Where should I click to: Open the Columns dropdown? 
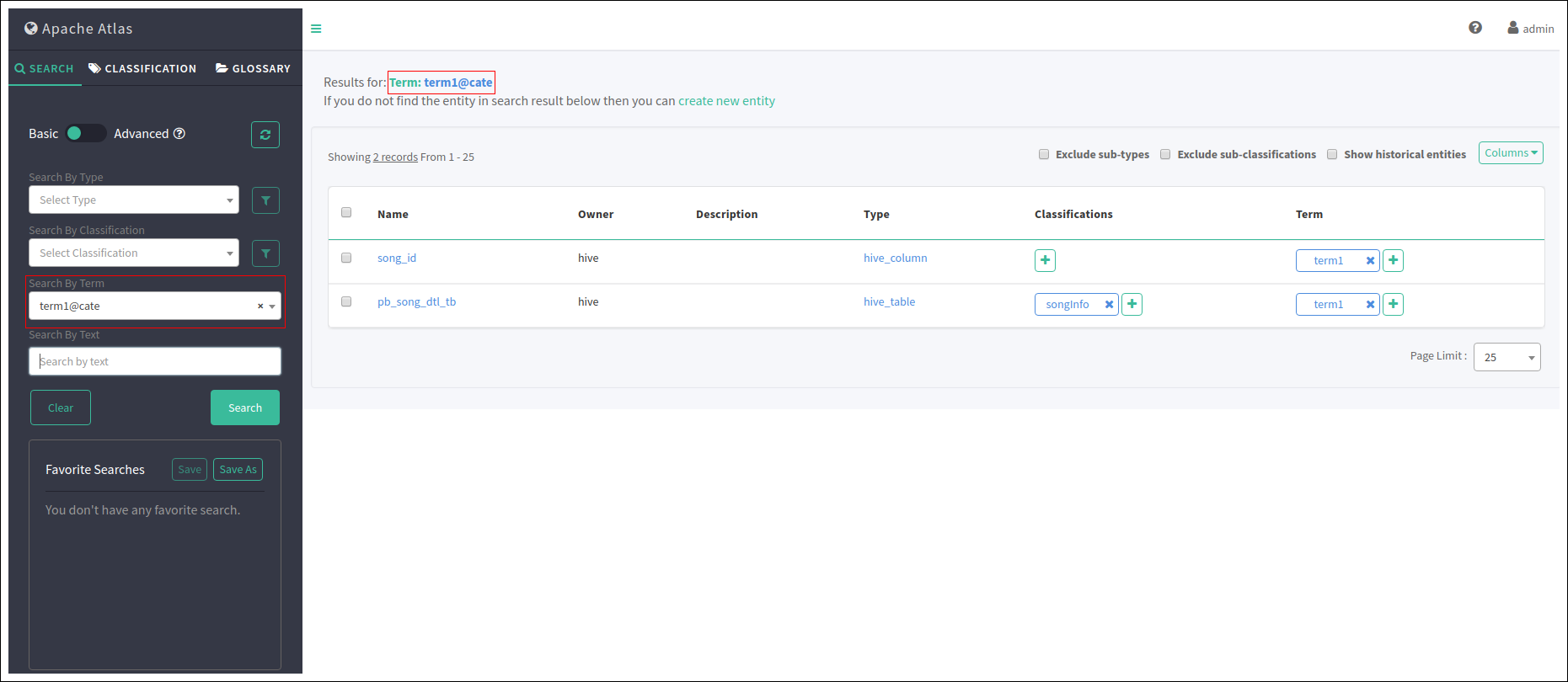point(1511,153)
